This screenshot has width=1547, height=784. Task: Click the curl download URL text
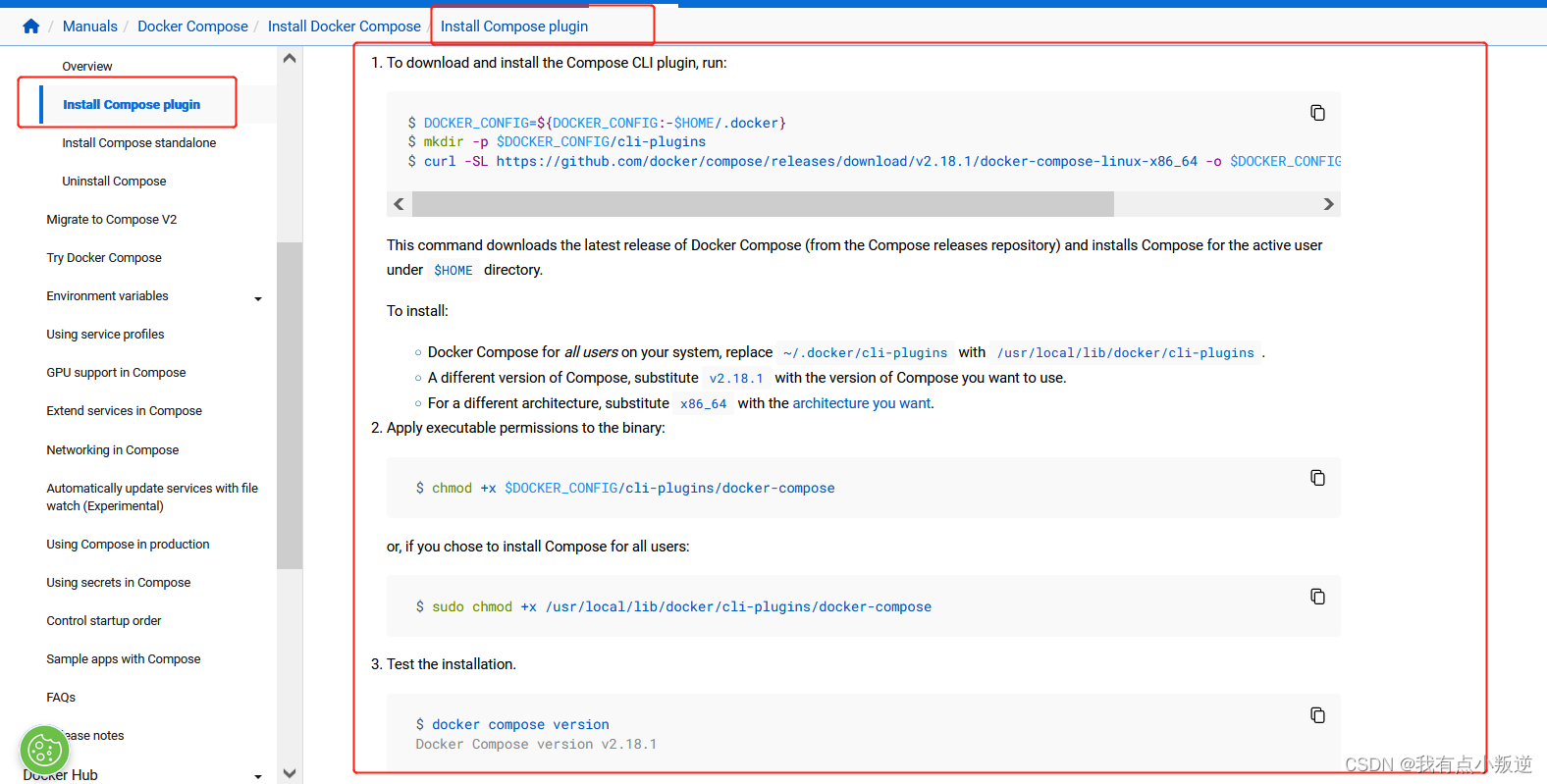point(847,162)
